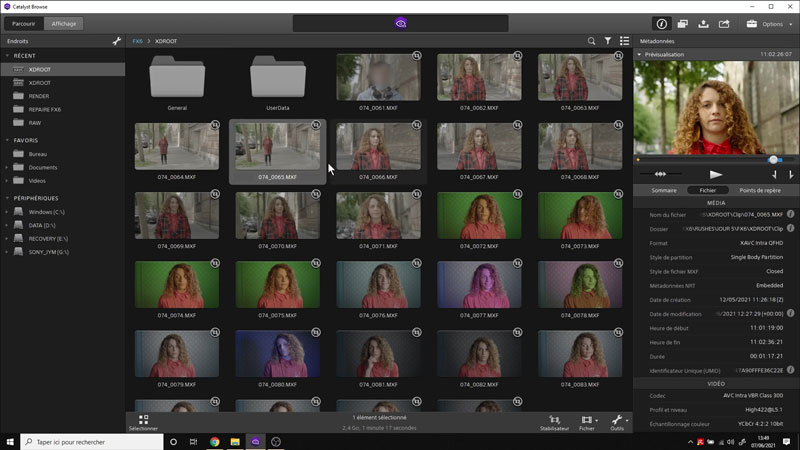Image resolution: width=800 pixels, height=450 pixels.
Task: Select clip 074_0080.MXF thumbnail
Action: (278, 354)
